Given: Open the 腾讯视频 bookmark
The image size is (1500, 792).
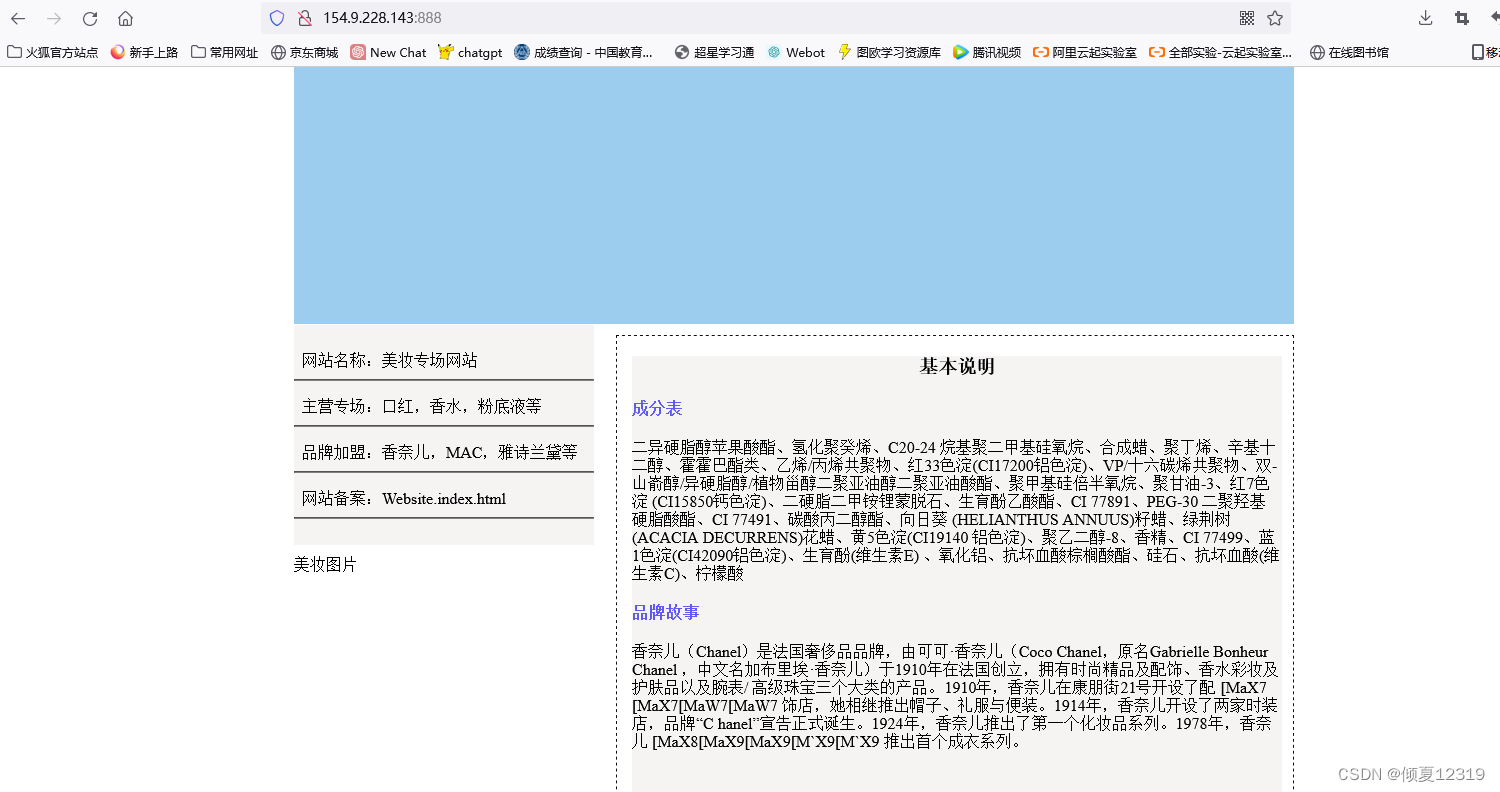Looking at the screenshot, I should 987,52.
